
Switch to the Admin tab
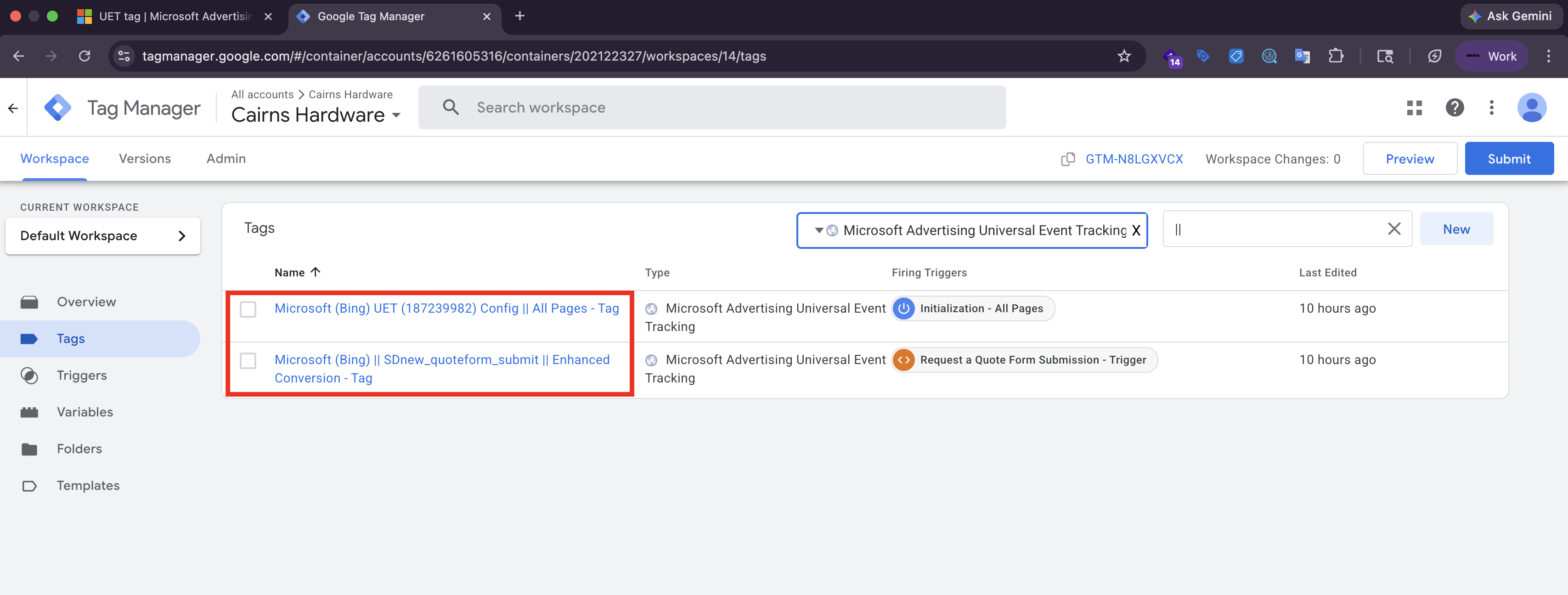[x=226, y=159]
